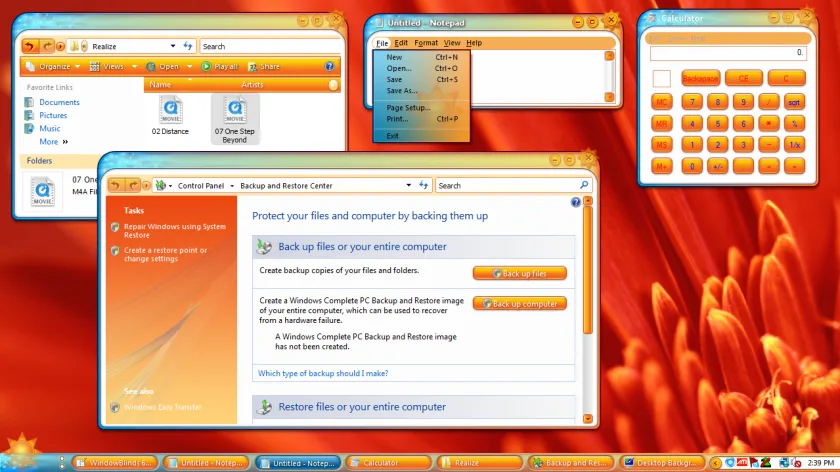This screenshot has height=472, width=840.
Task: Switch to Calculator in the taskbar
Action: coord(389,462)
